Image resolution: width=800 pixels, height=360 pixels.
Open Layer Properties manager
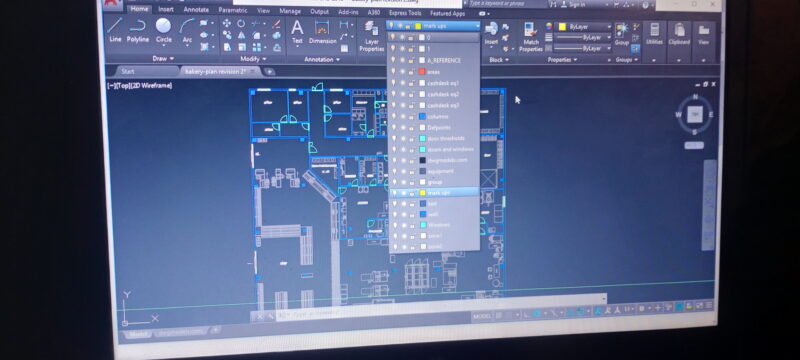tap(371, 37)
